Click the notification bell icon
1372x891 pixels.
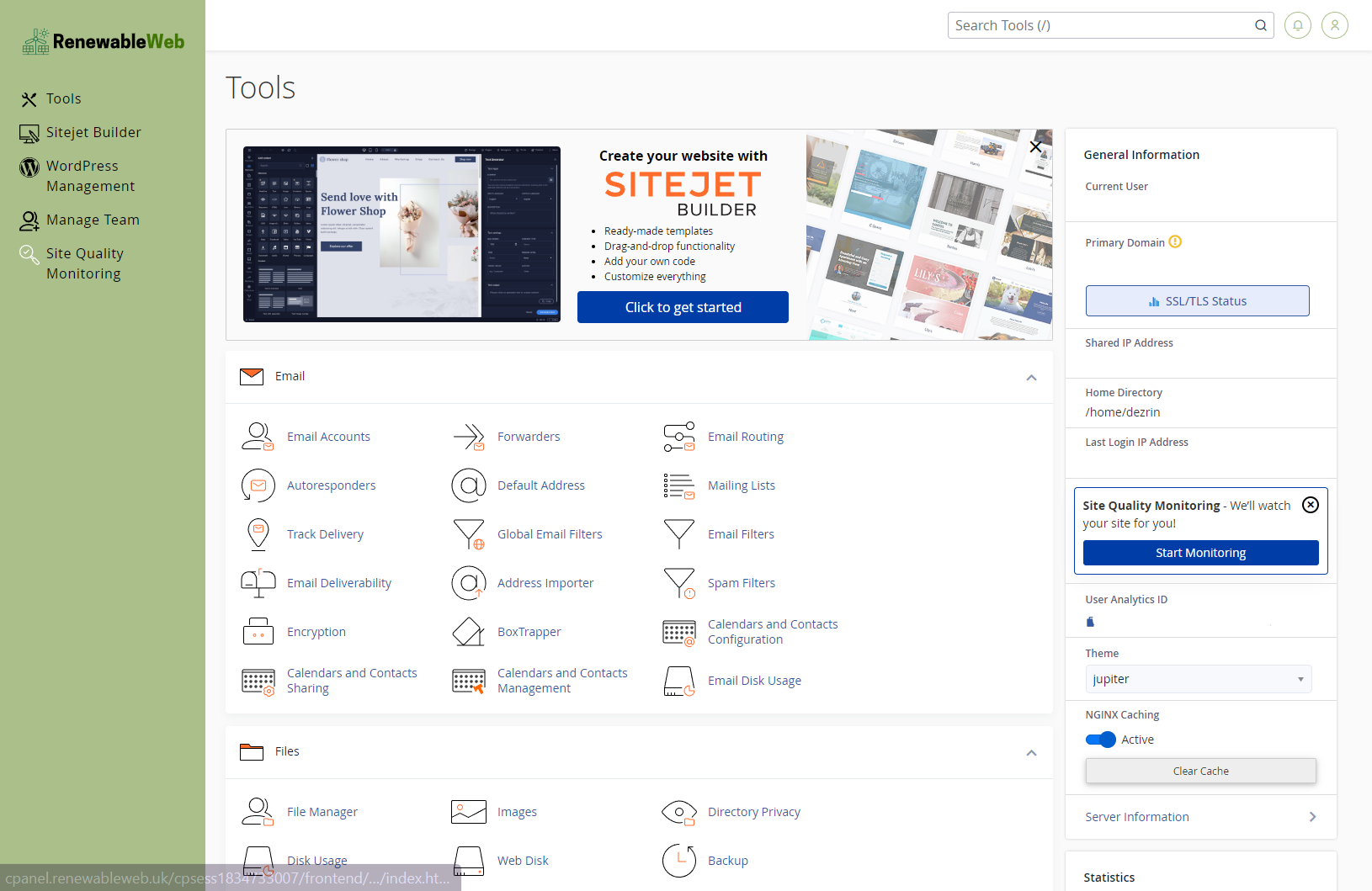(1297, 25)
